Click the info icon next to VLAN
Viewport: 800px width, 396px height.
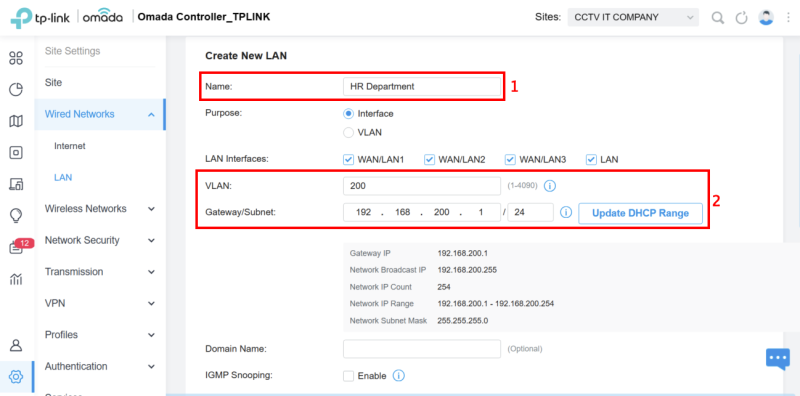(549, 186)
